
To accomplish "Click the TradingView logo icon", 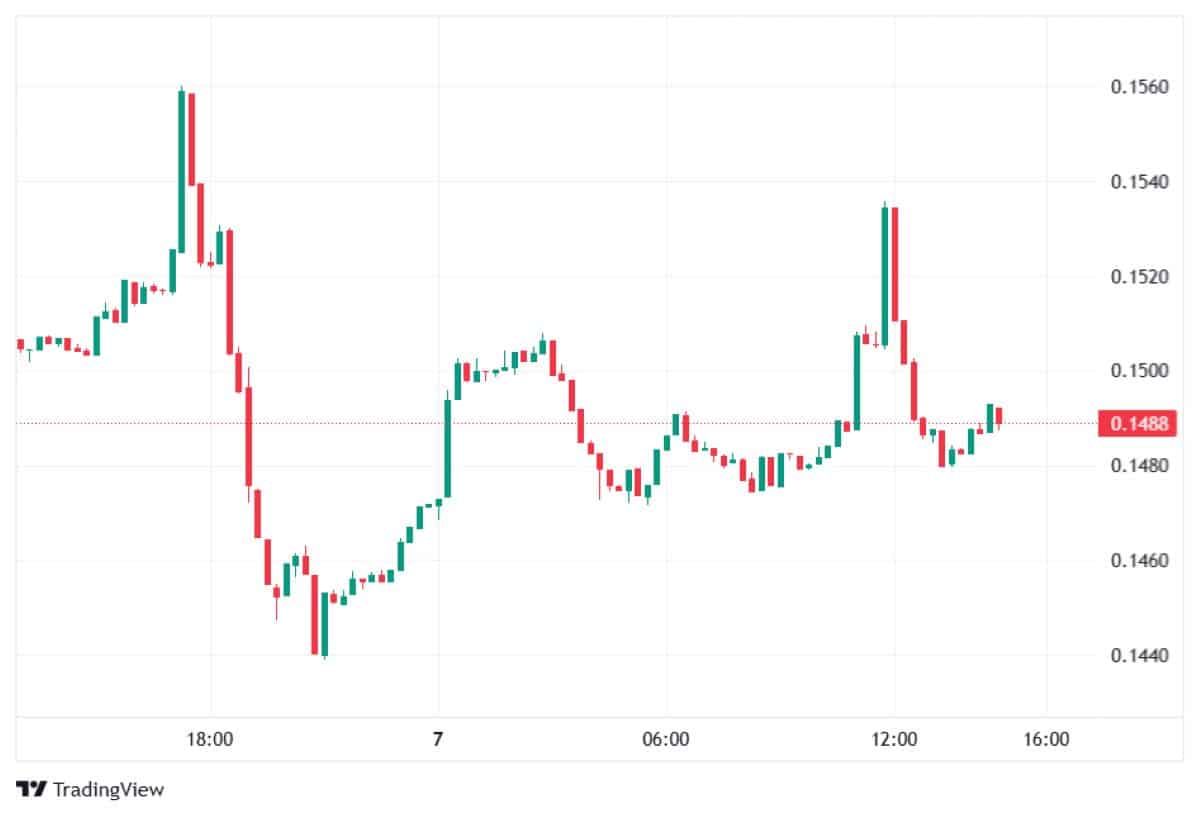I will (x=32, y=789).
